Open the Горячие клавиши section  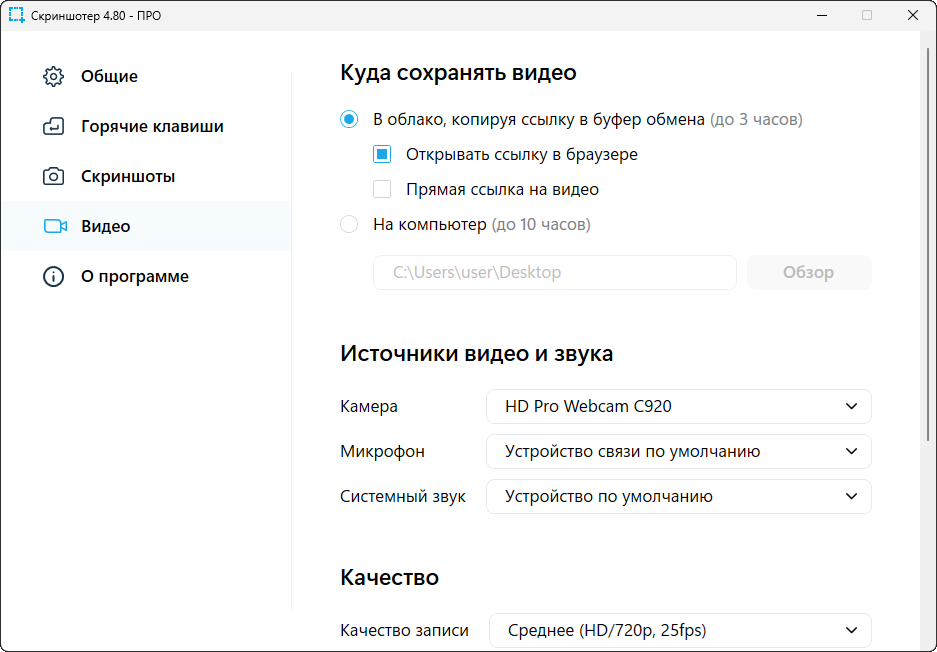[x=146, y=127]
